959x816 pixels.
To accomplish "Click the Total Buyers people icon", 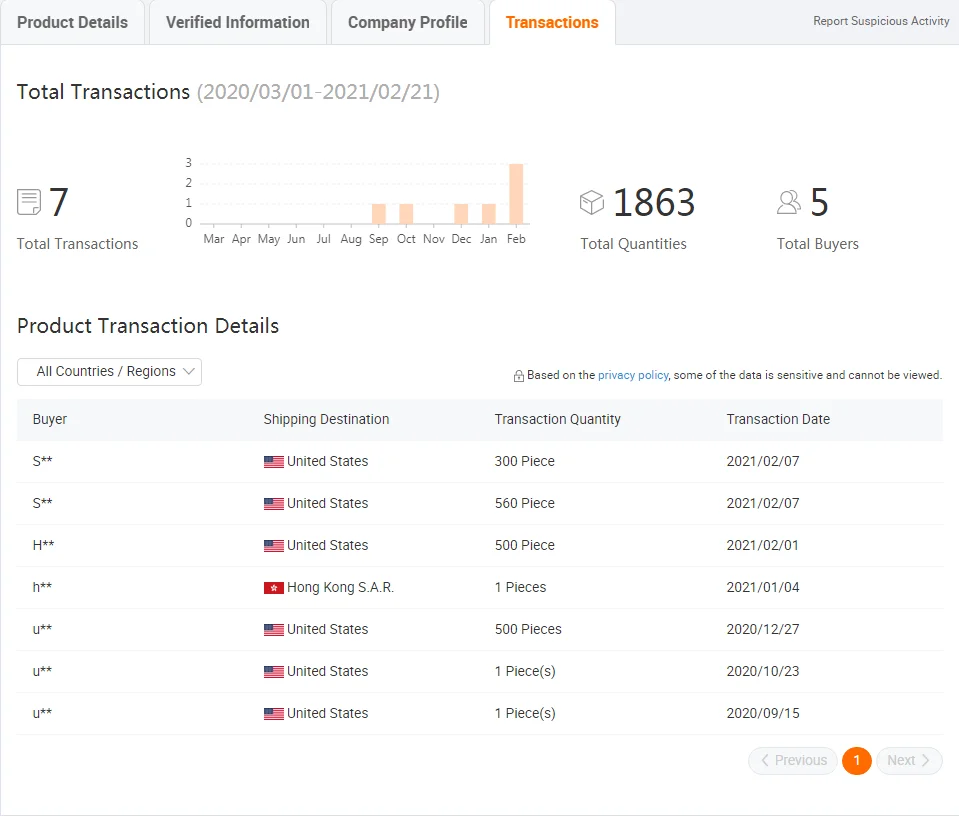I will (x=789, y=203).
